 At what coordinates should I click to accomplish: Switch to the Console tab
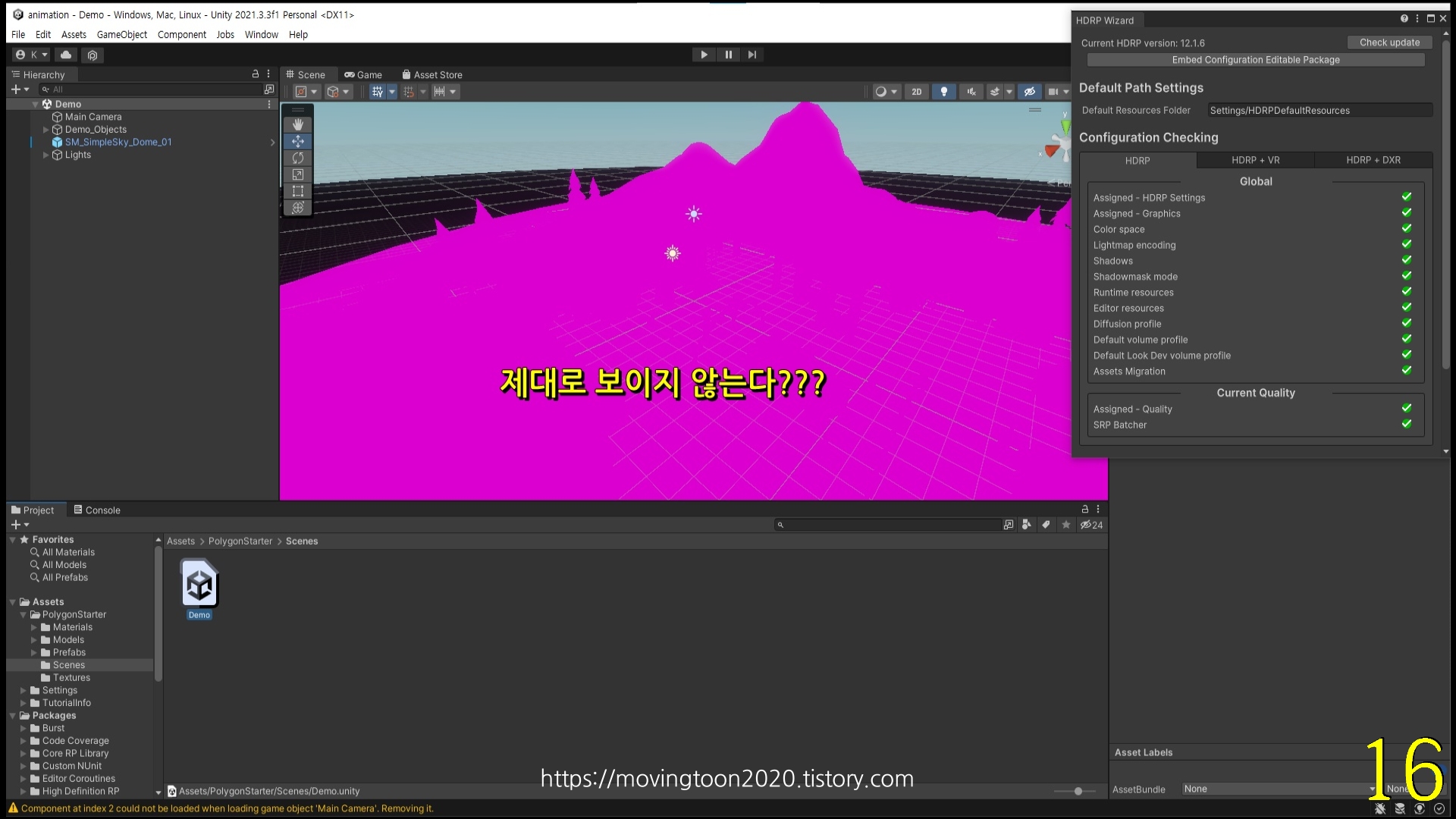(97, 510)
